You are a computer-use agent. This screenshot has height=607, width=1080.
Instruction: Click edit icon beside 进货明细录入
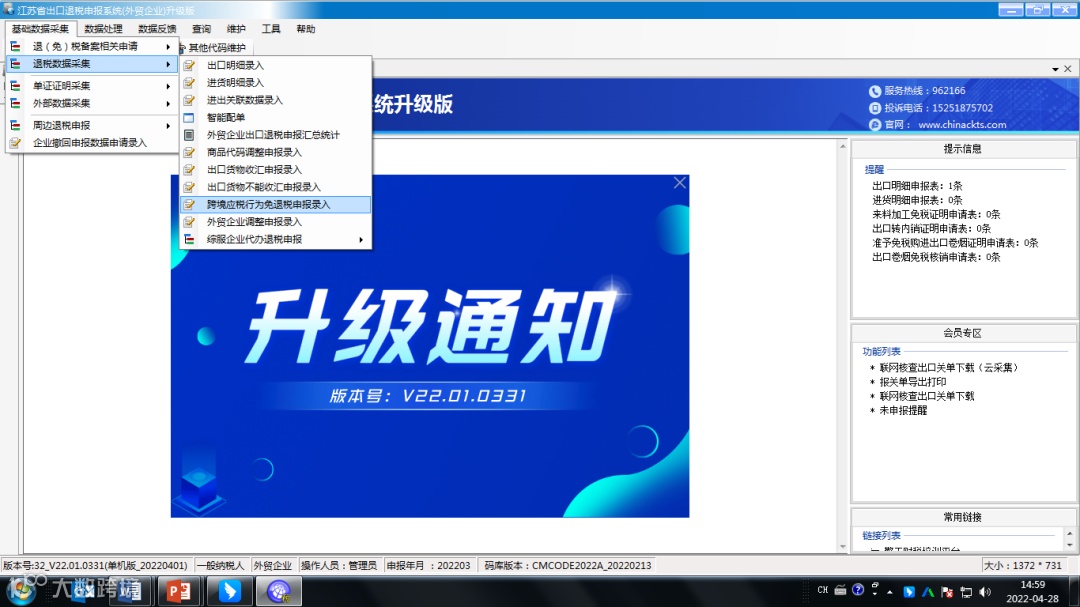pos(189,83)
